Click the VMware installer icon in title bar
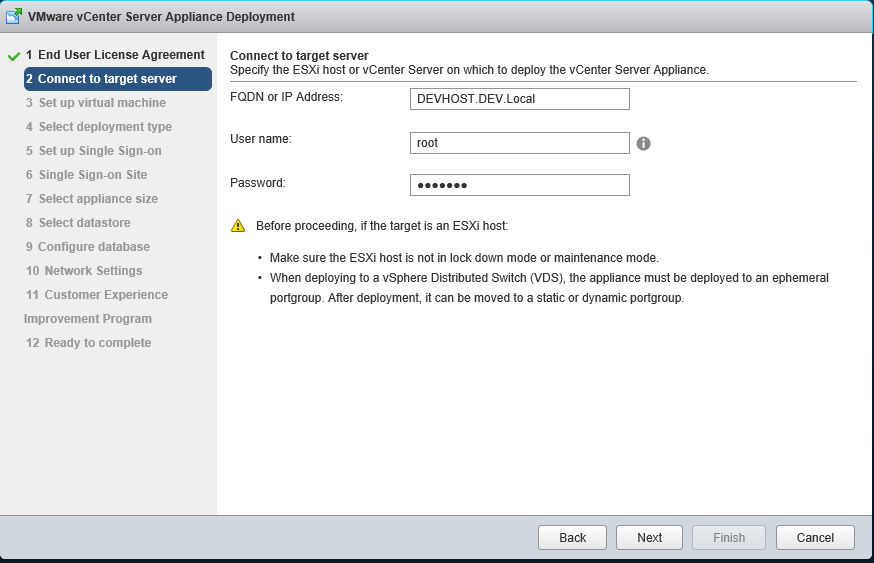 (x=14, y=16)
